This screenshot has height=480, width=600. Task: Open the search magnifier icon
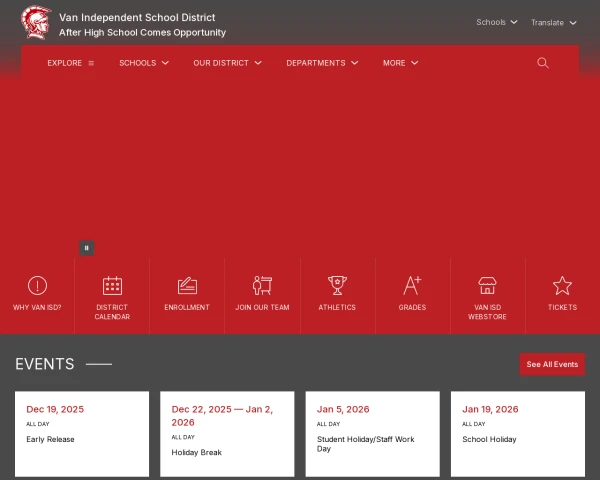tap(543, 63)
